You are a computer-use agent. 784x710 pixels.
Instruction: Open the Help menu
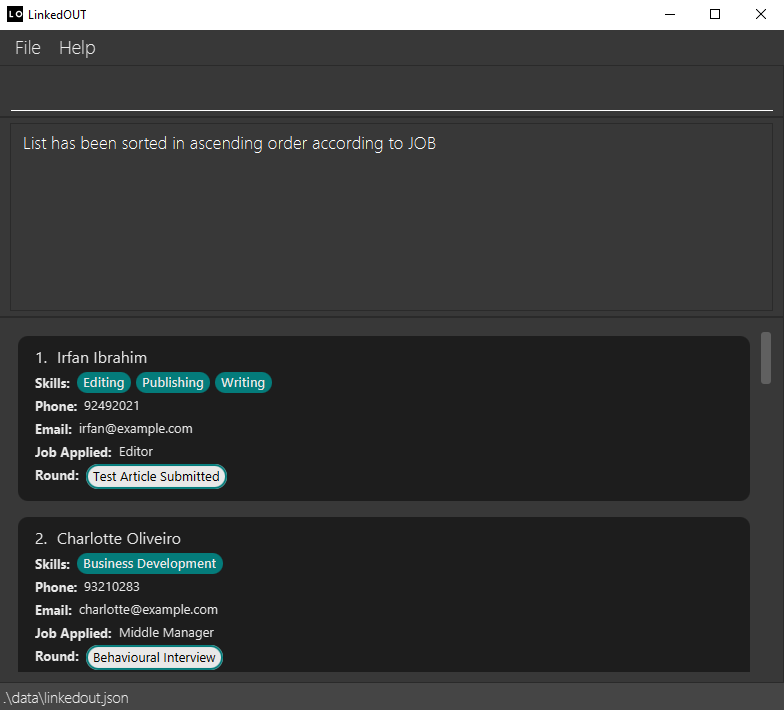[77, 48]
